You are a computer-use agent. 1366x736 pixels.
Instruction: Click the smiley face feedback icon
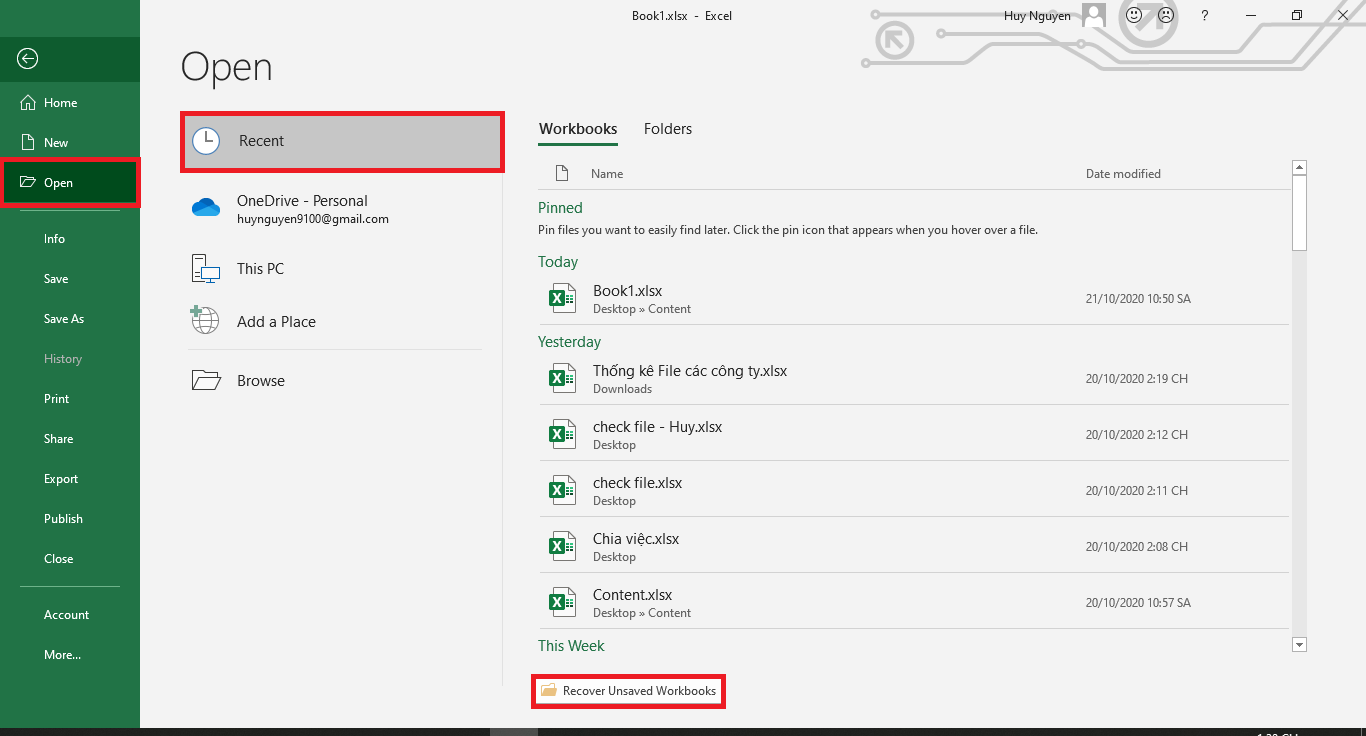[1134, 15]
